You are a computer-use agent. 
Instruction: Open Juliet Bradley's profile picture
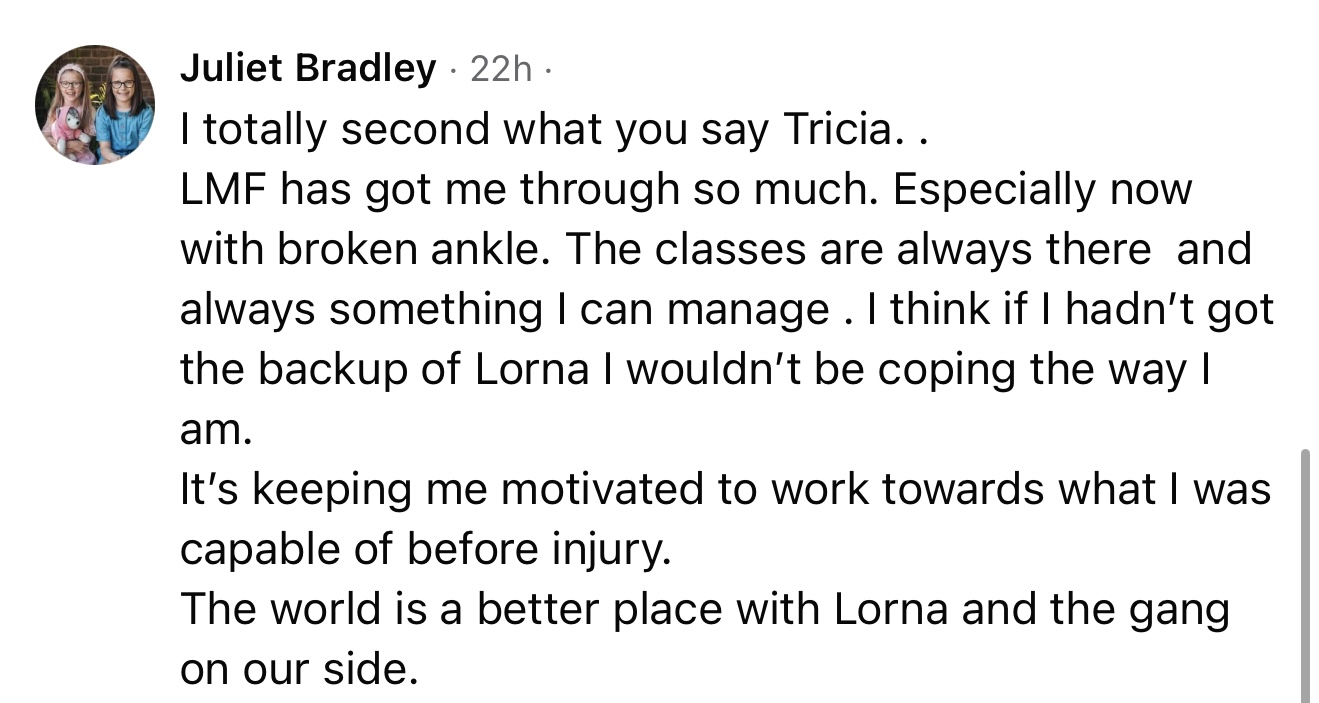click(96, 105)
